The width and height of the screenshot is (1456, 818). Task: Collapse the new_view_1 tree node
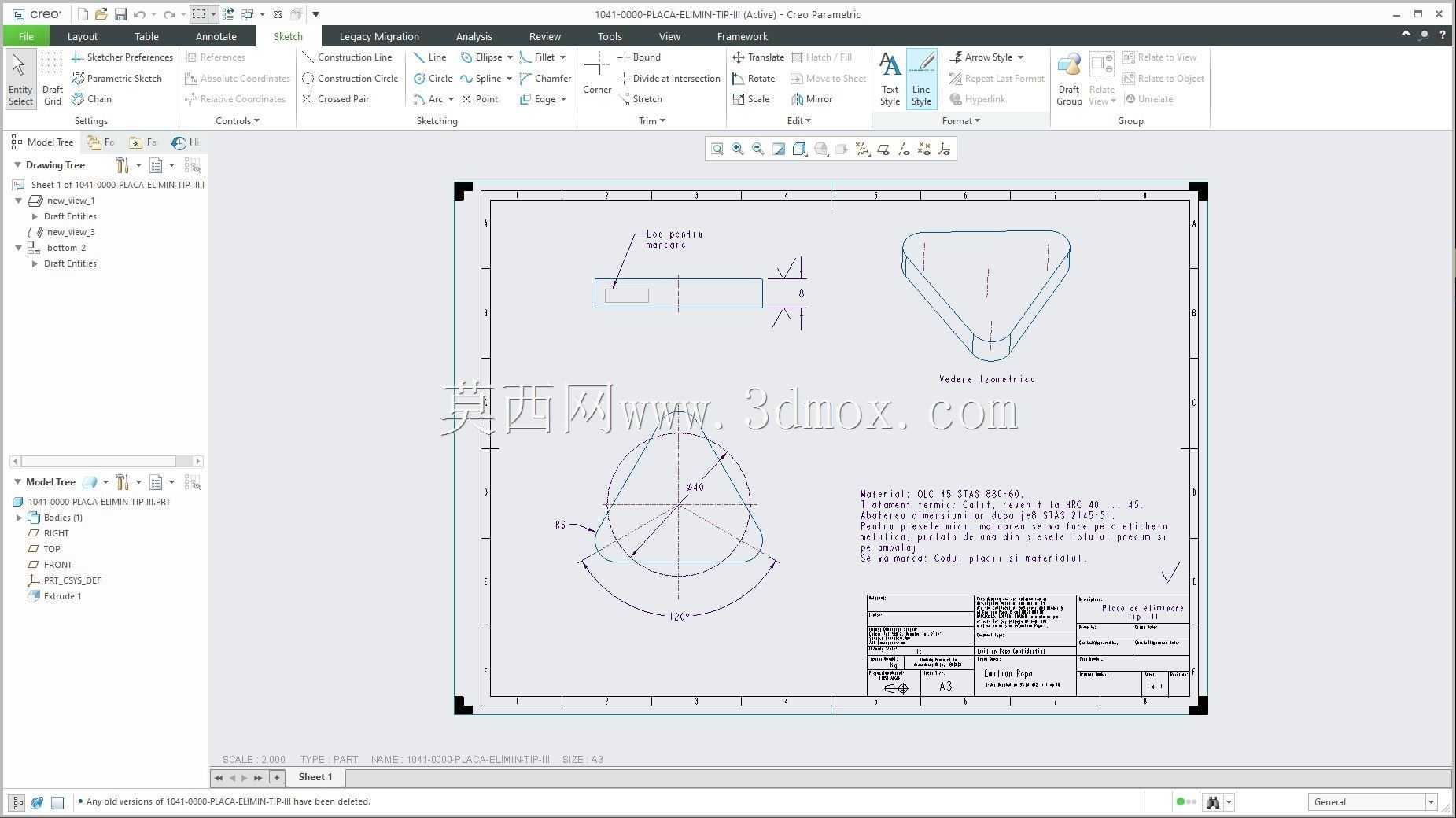pos(19,201)
